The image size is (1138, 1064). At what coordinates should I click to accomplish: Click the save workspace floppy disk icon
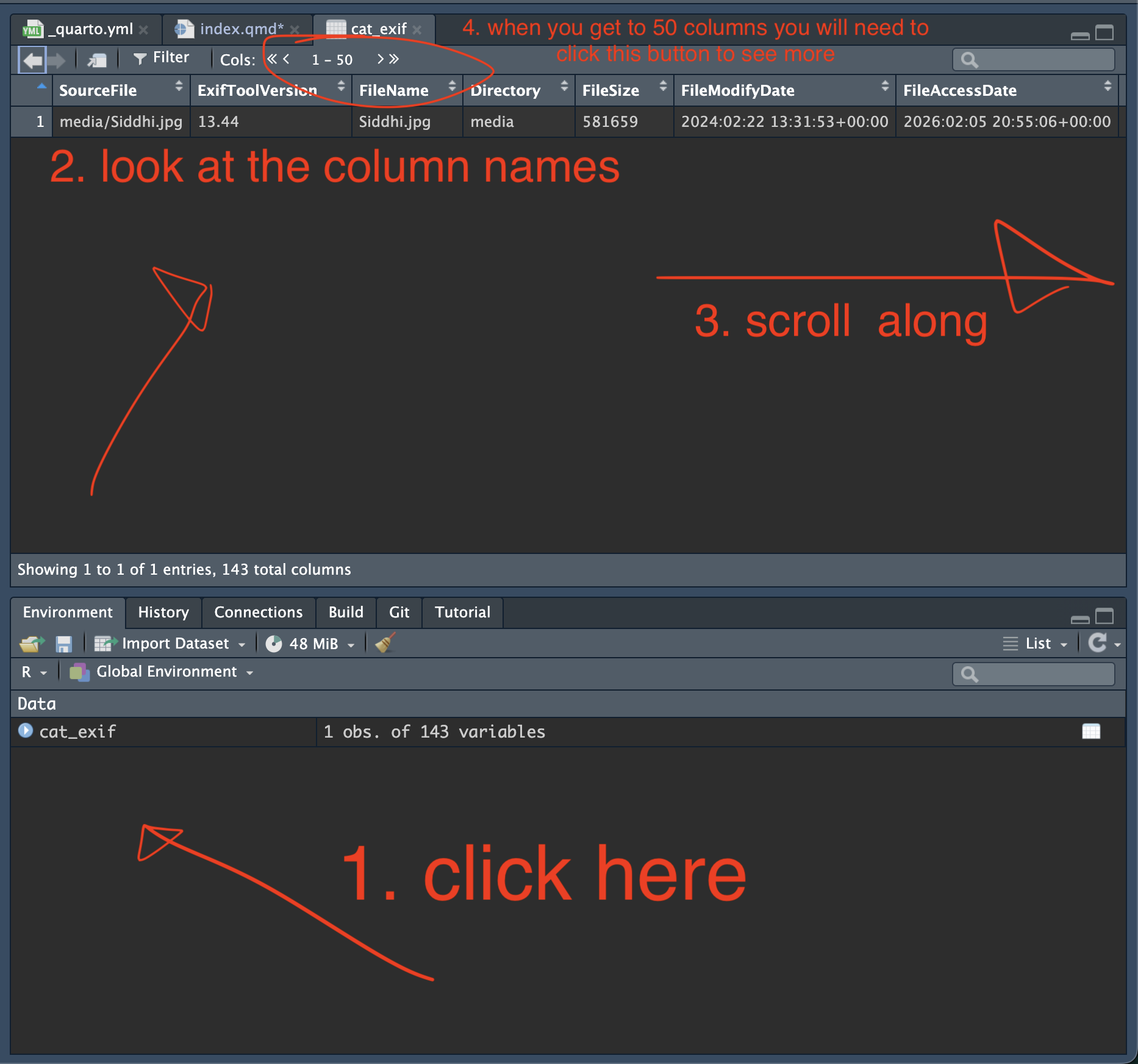pyautogui.click(x=63, y=644)
